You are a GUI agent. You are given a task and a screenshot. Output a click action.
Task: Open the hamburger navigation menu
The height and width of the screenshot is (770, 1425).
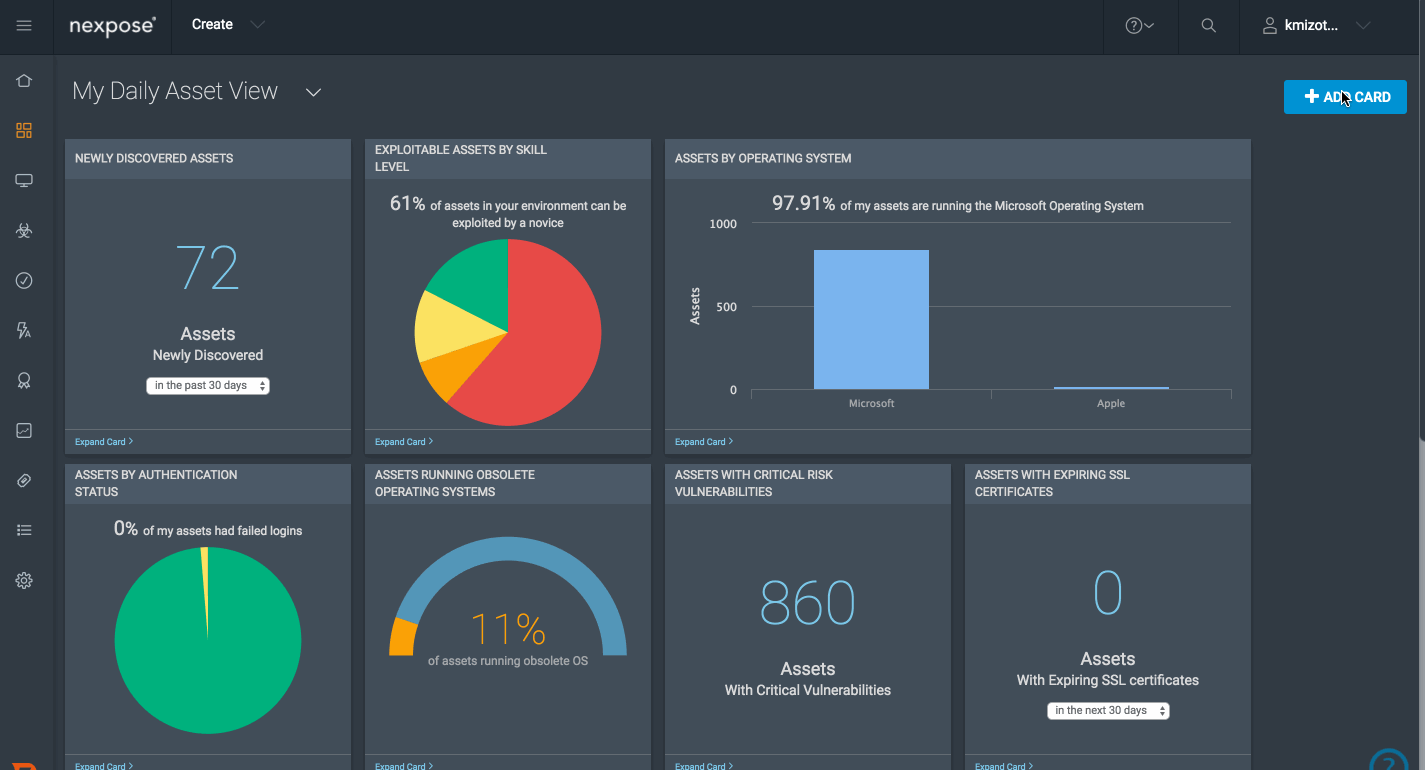(24, 25)
